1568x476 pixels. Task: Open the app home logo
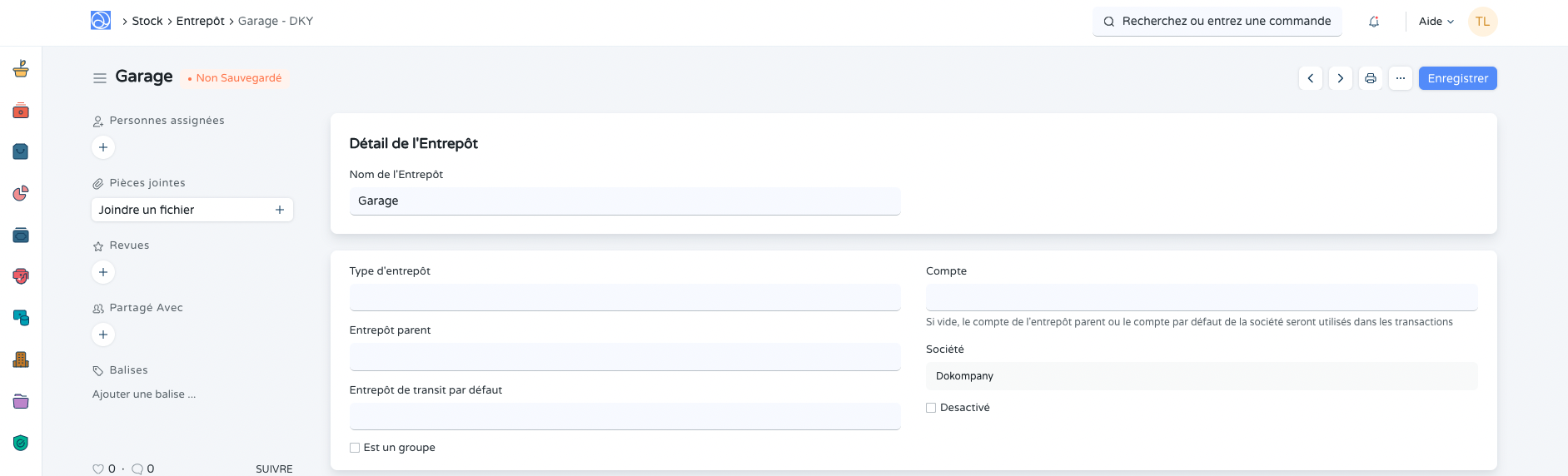coord(101,21)
